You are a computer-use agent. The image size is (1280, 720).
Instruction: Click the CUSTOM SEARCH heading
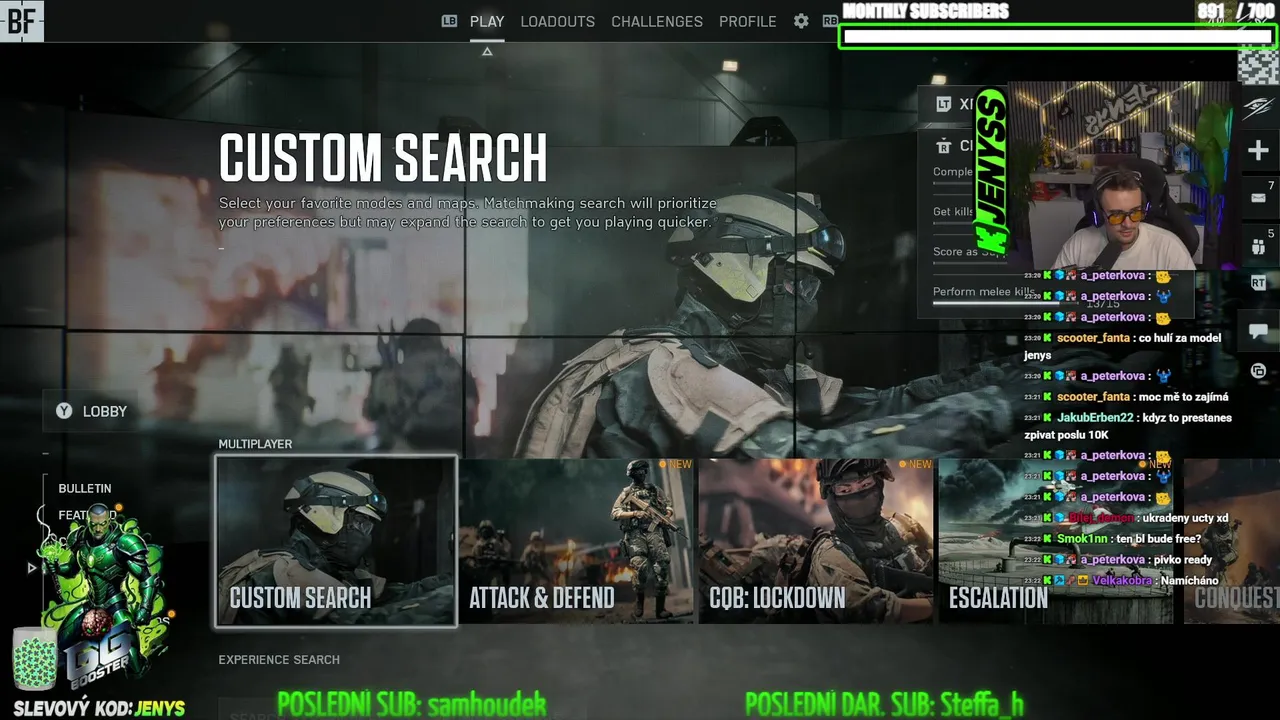point(383,158)
